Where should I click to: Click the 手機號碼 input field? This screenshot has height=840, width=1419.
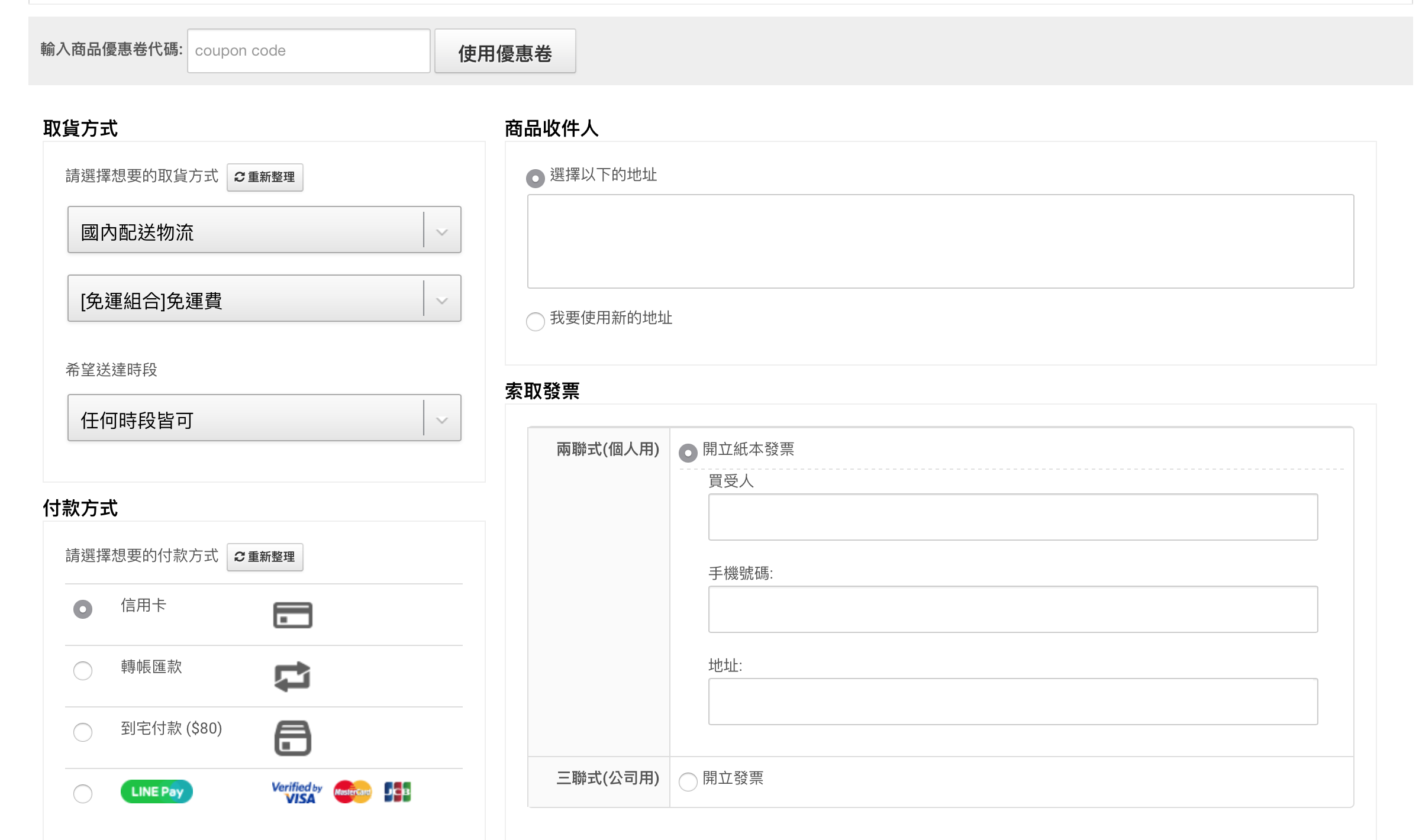[1012, 609]
